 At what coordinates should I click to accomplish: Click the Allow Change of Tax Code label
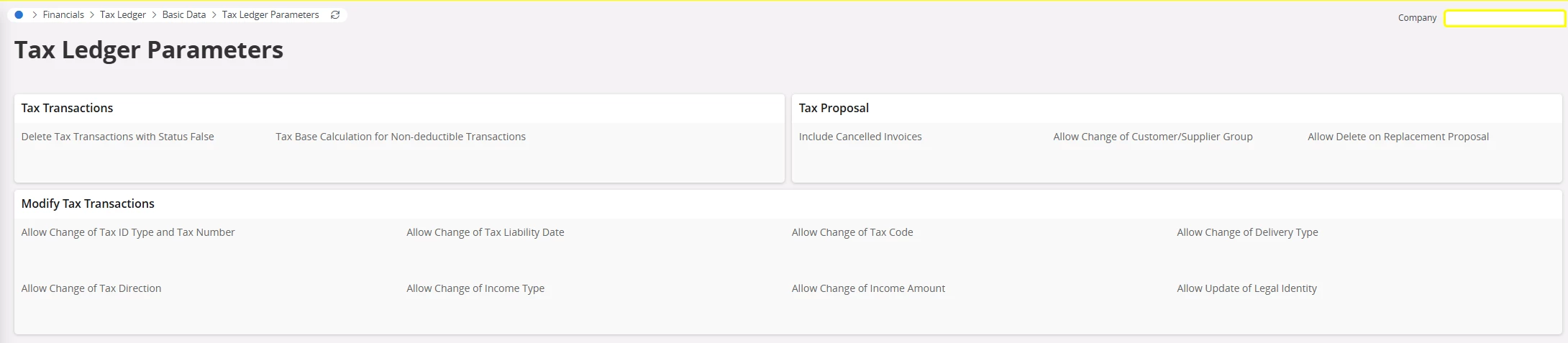852,232
